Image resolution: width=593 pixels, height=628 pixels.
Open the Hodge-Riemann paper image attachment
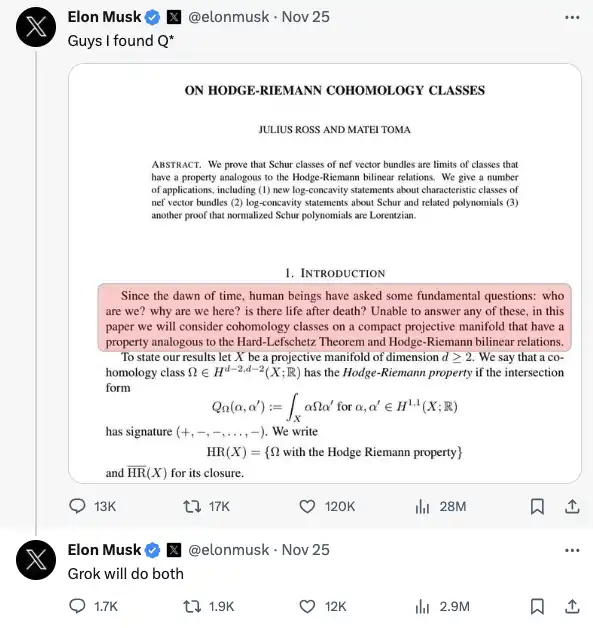[325, 273]
